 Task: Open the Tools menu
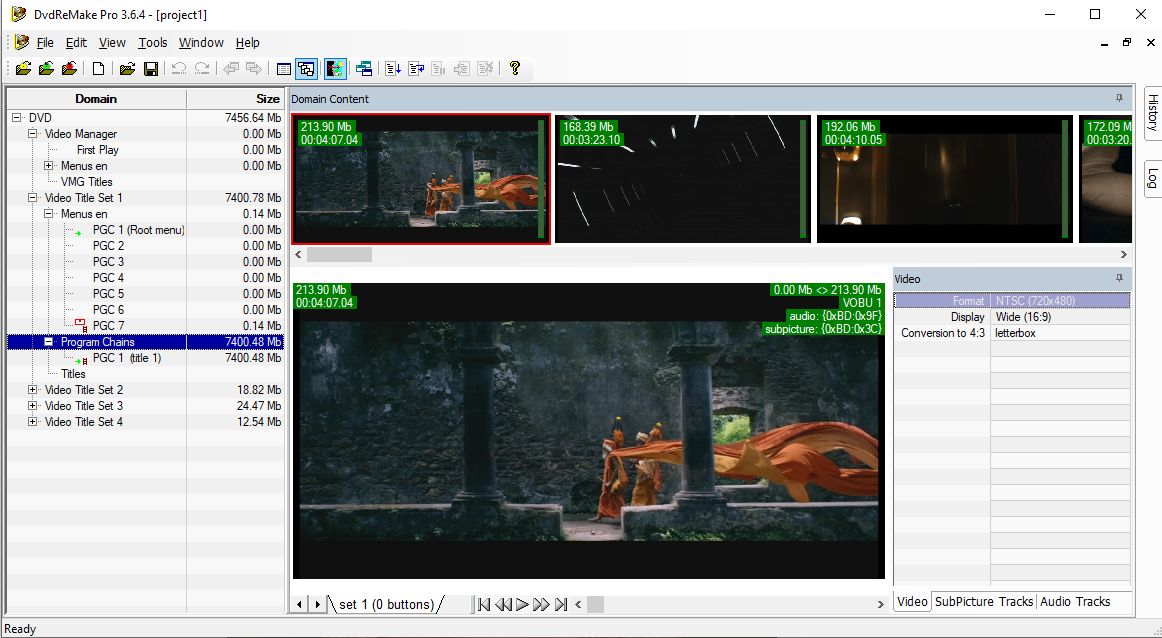click(153, 43)
